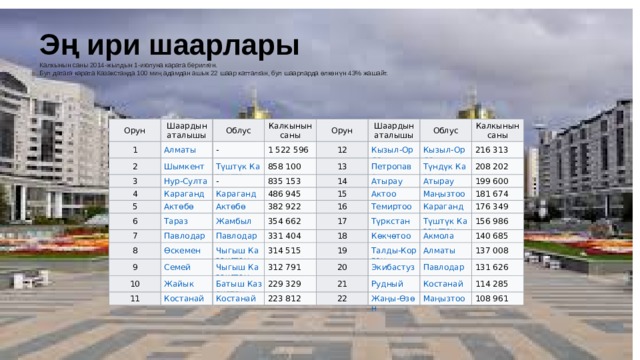Open the Шымкент city link
This screenshot has width=640, height=360.
click(x=184, y=167)
